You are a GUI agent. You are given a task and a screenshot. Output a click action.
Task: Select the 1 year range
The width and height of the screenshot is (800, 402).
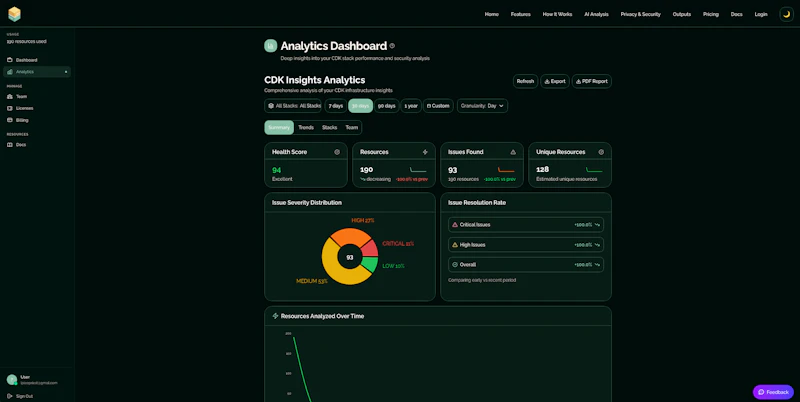point(411,106)
